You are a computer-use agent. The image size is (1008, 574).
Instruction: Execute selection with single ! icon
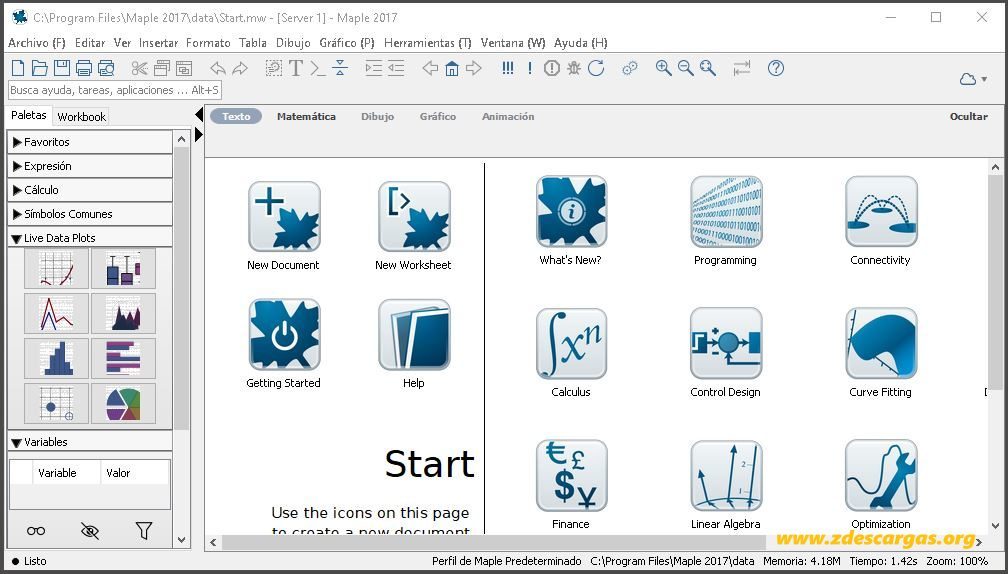click(x=530, y=68)
